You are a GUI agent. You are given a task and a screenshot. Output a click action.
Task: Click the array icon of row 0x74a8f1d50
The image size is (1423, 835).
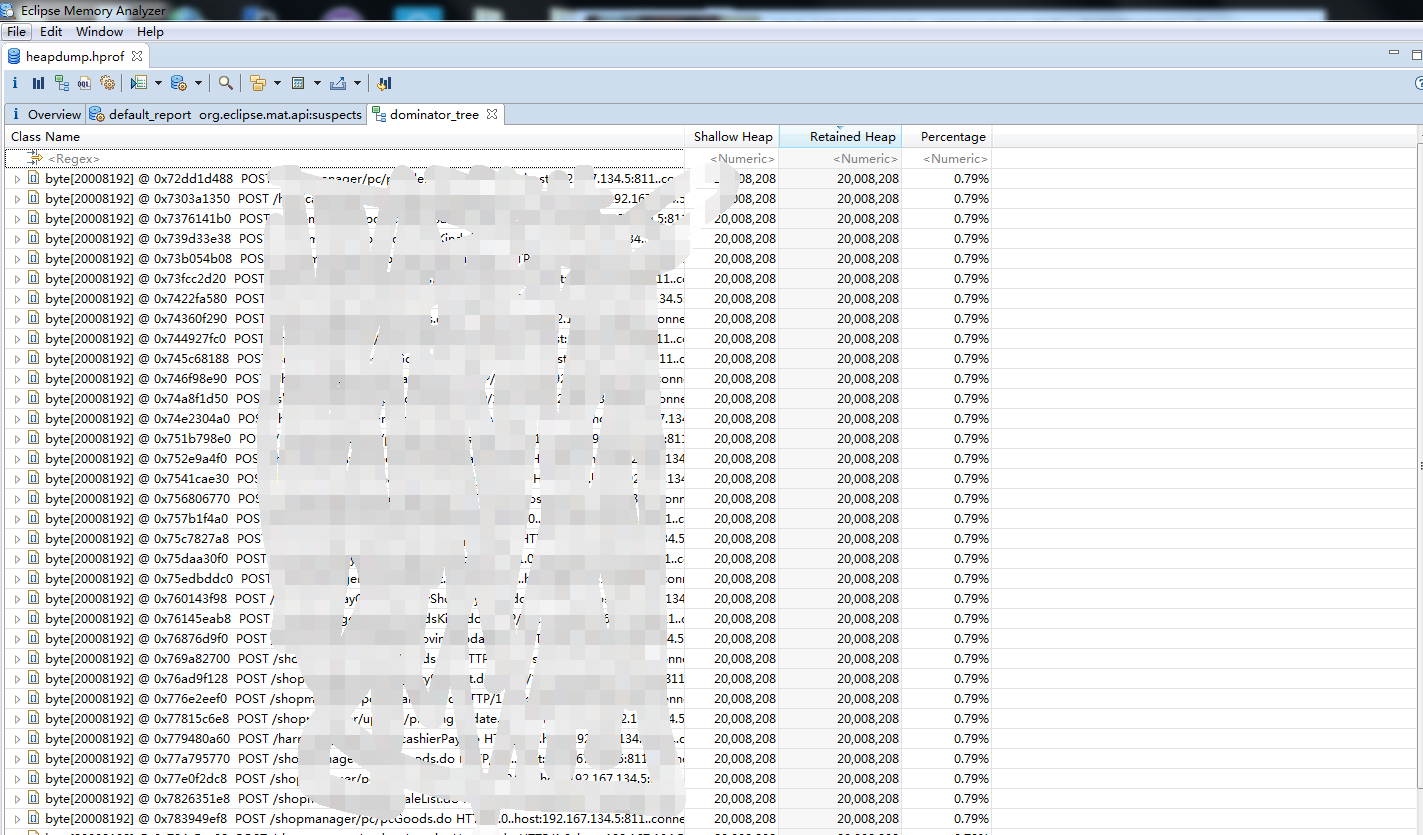(x=33, y=398)
